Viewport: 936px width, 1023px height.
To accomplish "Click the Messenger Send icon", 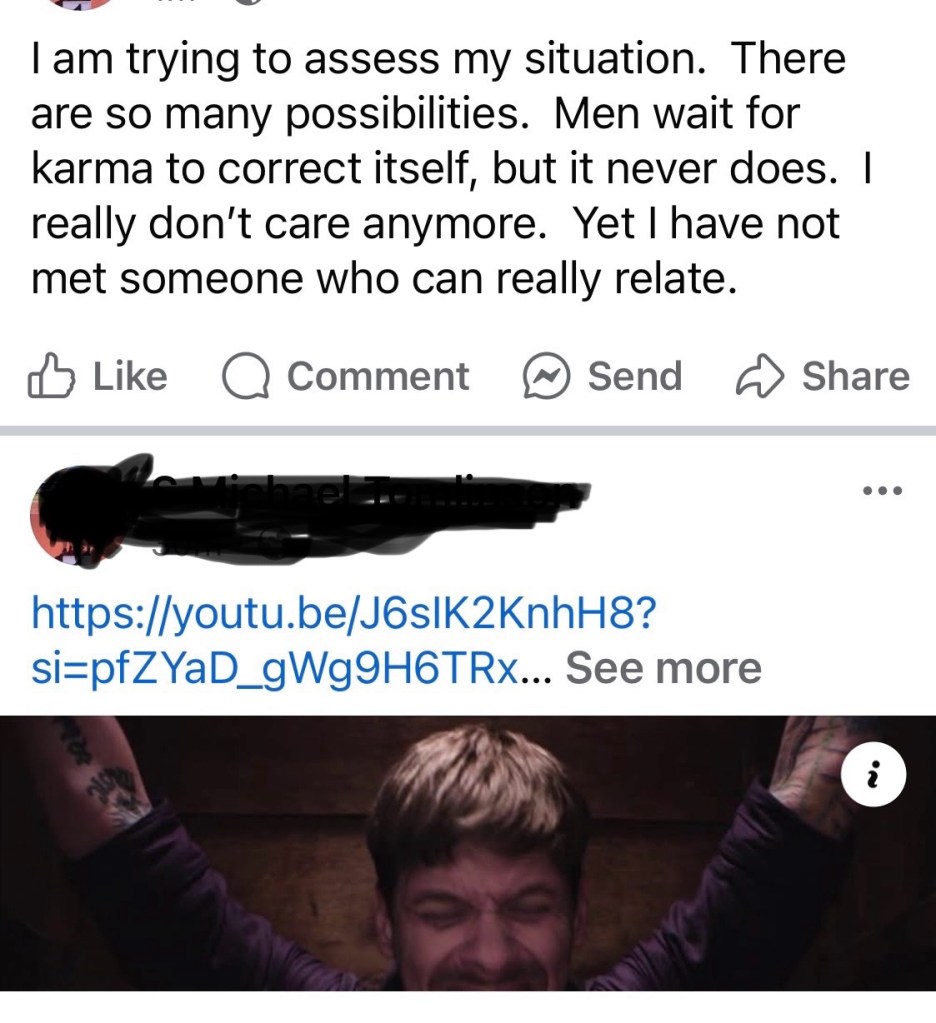I will [547, 376].
